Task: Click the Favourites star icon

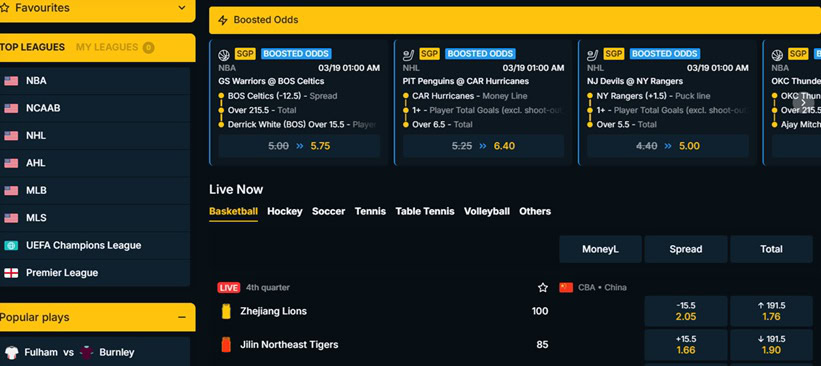Action: 5,8
